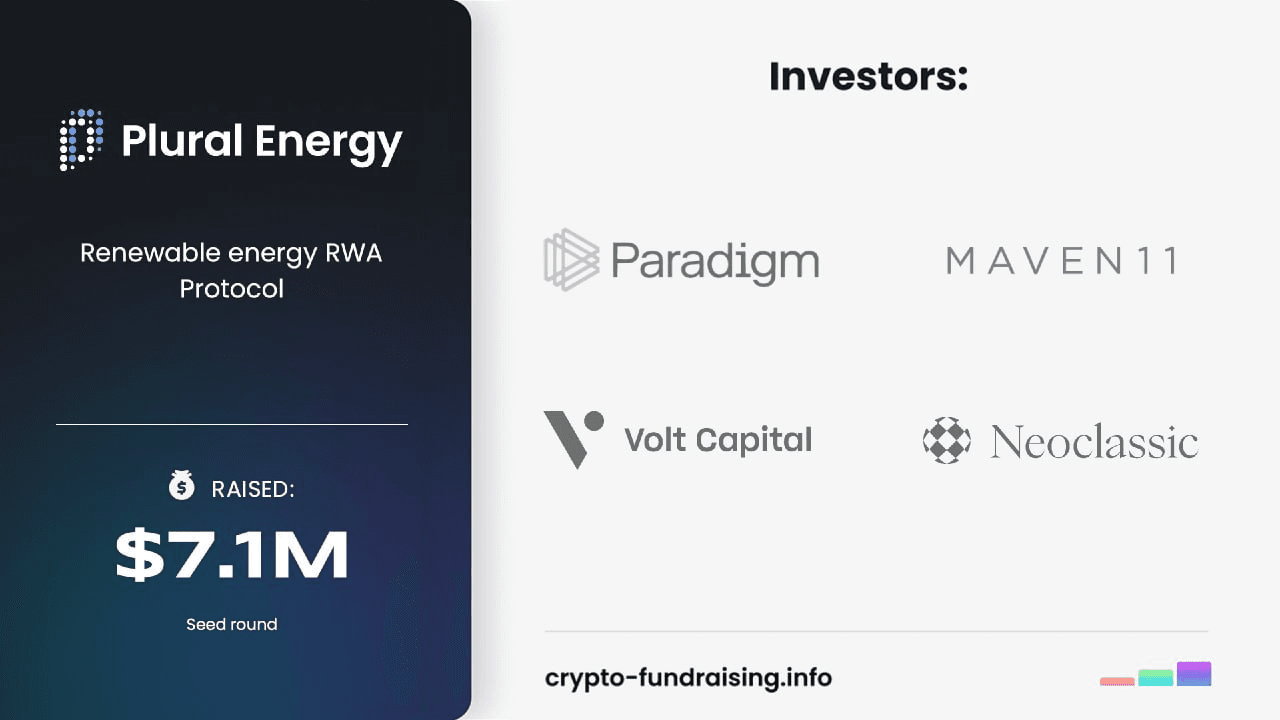Click the Seed round label
This screenshot has width=1280, height=720.
pos(231,624)
